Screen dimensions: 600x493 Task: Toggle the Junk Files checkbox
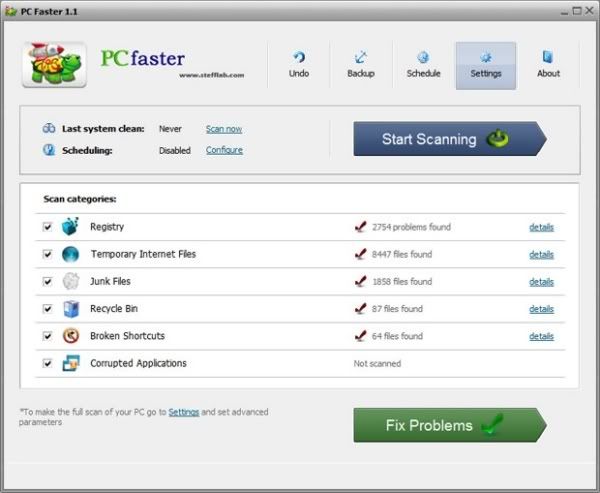point(47,282)
